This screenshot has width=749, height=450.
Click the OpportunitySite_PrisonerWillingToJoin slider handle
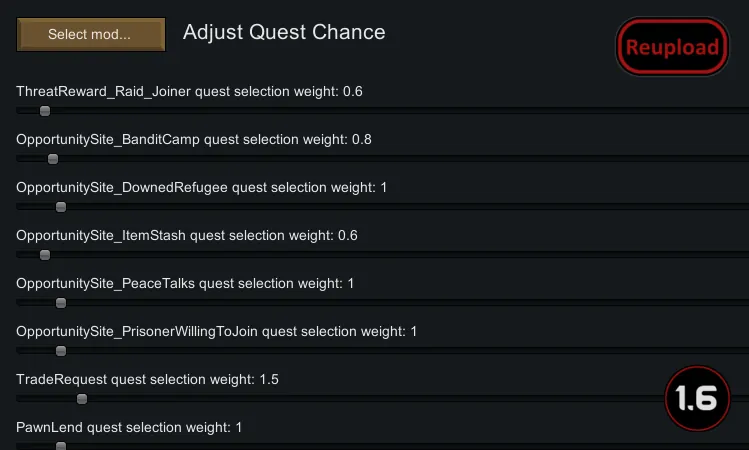coord(60,351)
